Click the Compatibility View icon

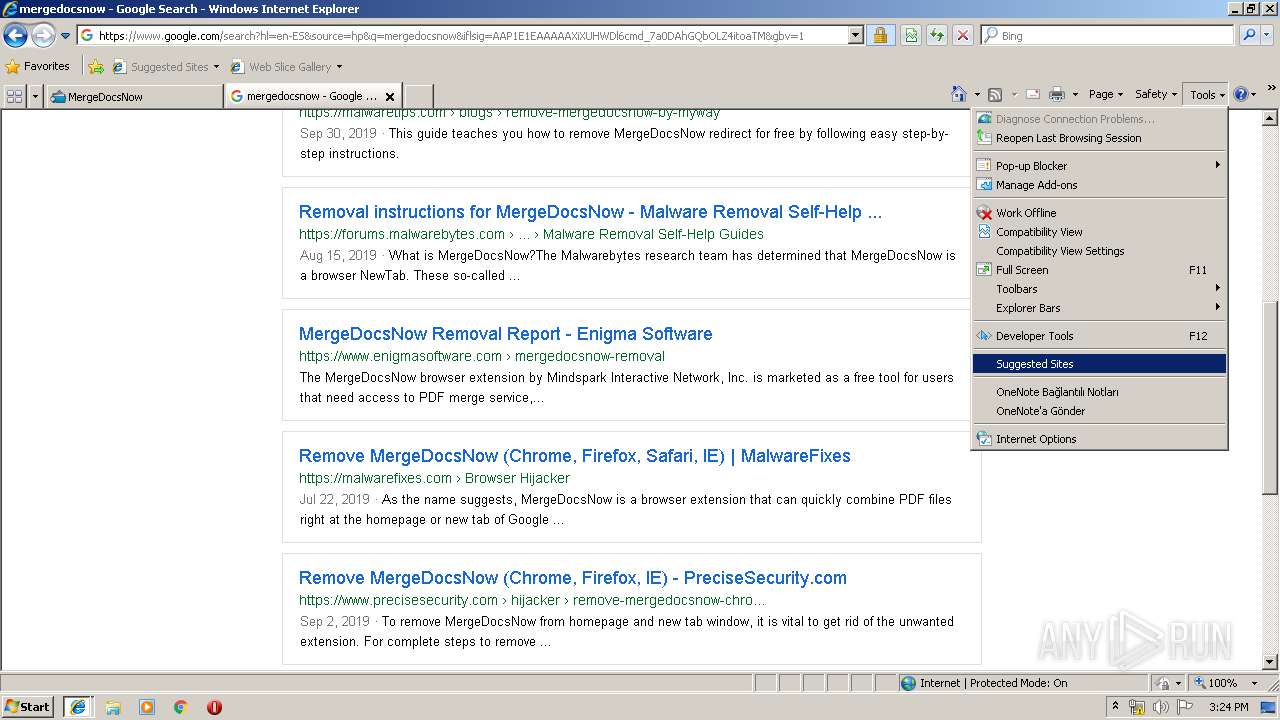tap(911, 36)
